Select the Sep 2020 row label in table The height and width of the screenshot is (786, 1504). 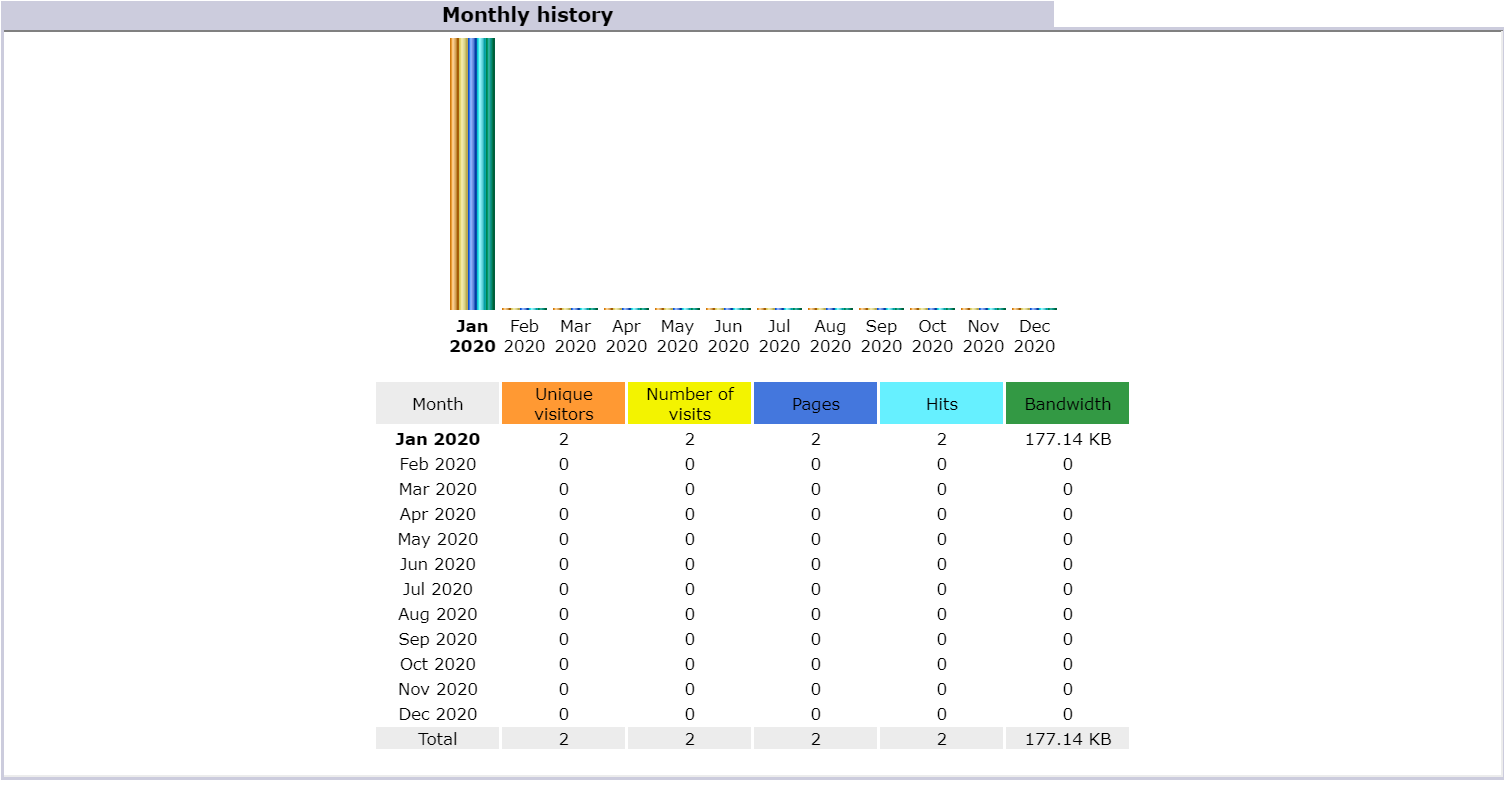(x=437, y=639)
